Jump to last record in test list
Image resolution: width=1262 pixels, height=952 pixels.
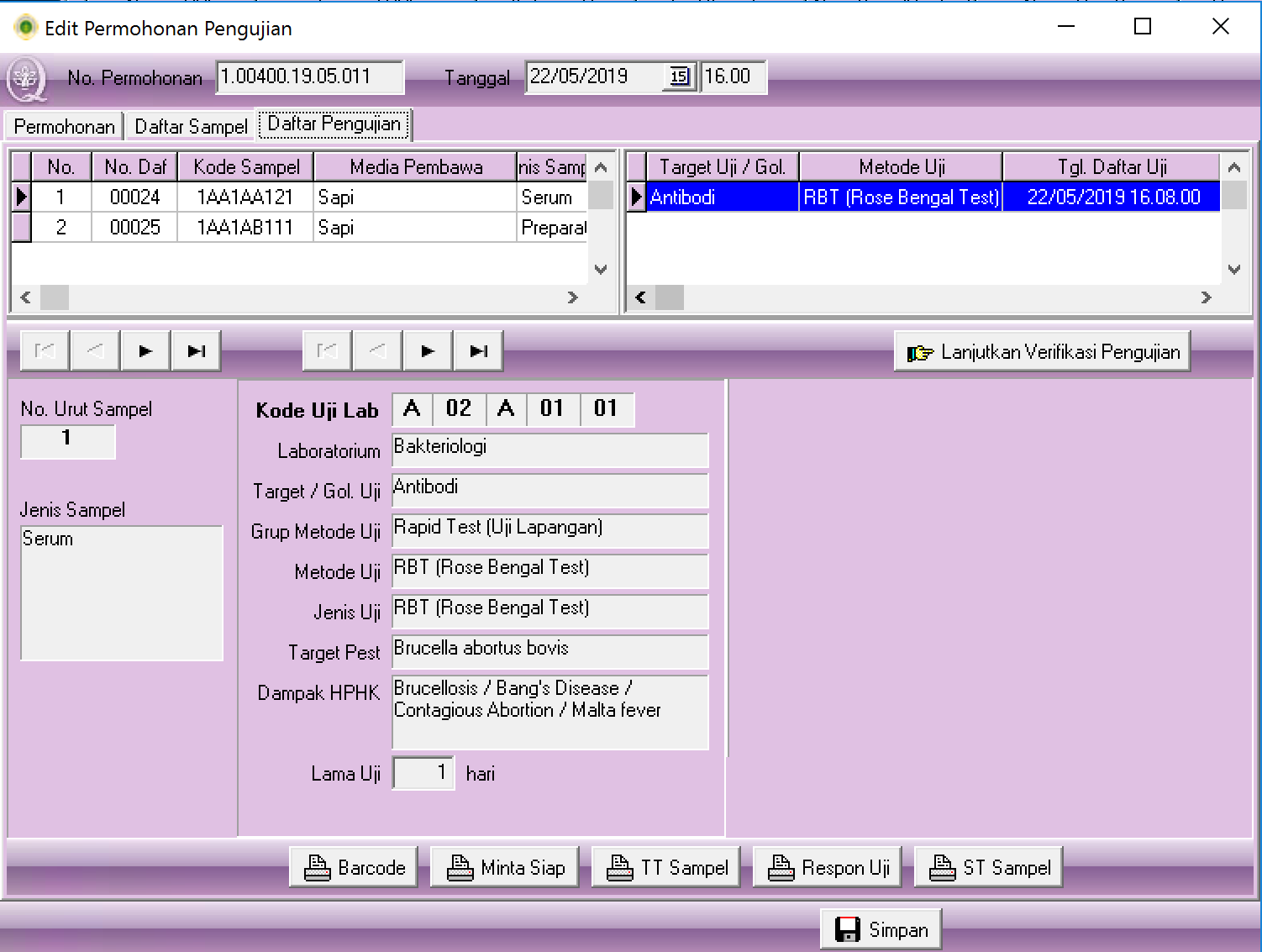point(478,351)
